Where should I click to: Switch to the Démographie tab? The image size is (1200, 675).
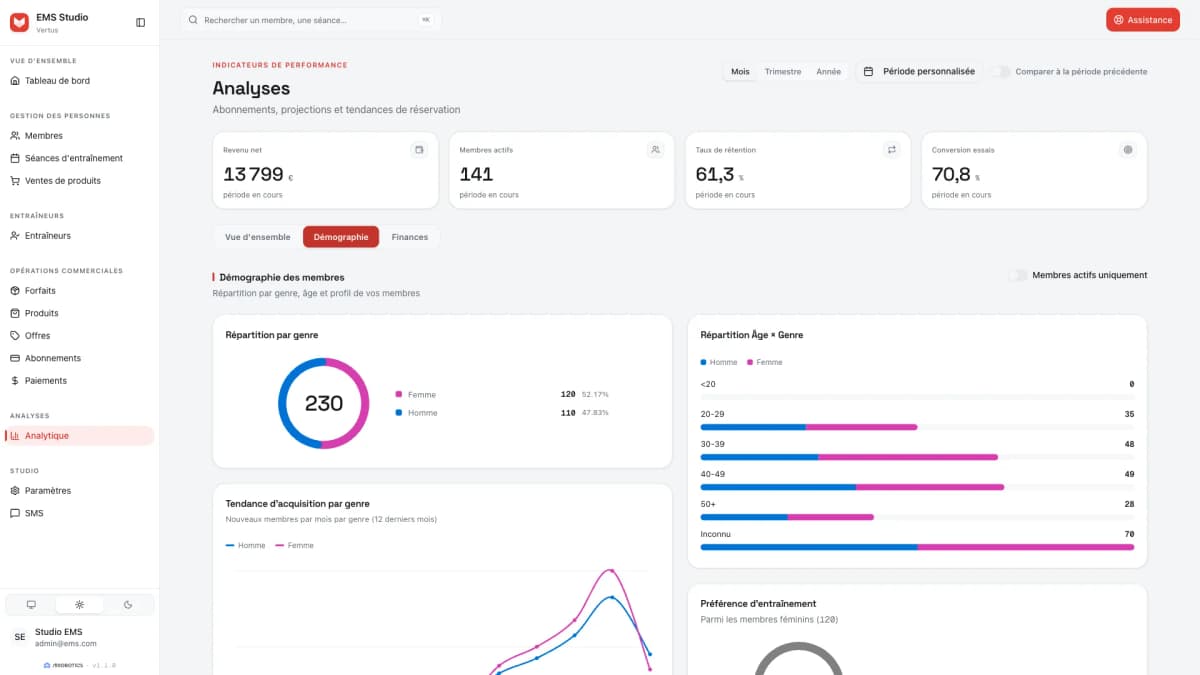point(341,237)
